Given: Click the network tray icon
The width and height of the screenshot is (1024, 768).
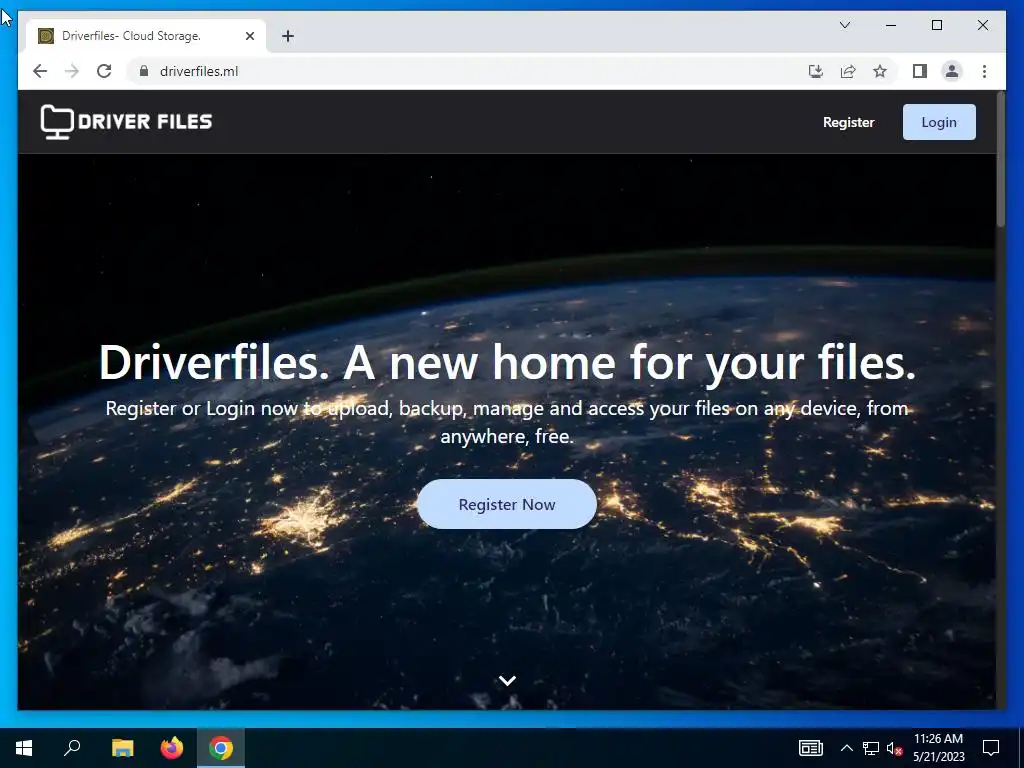Looking at the screenshot, I should [x=871, y=748].
